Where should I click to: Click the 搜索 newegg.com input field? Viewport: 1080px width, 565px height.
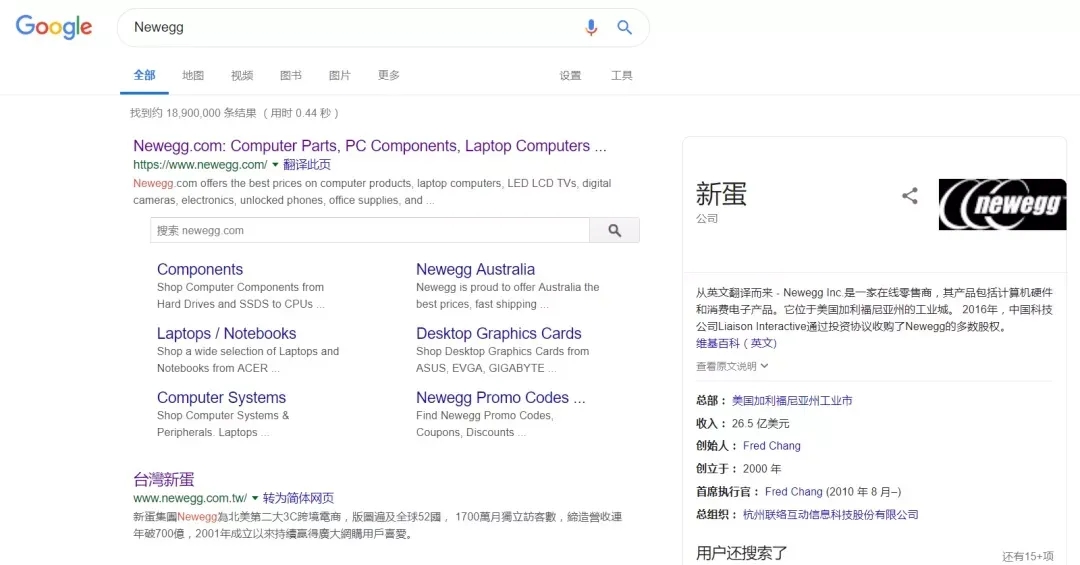[370, 230]
